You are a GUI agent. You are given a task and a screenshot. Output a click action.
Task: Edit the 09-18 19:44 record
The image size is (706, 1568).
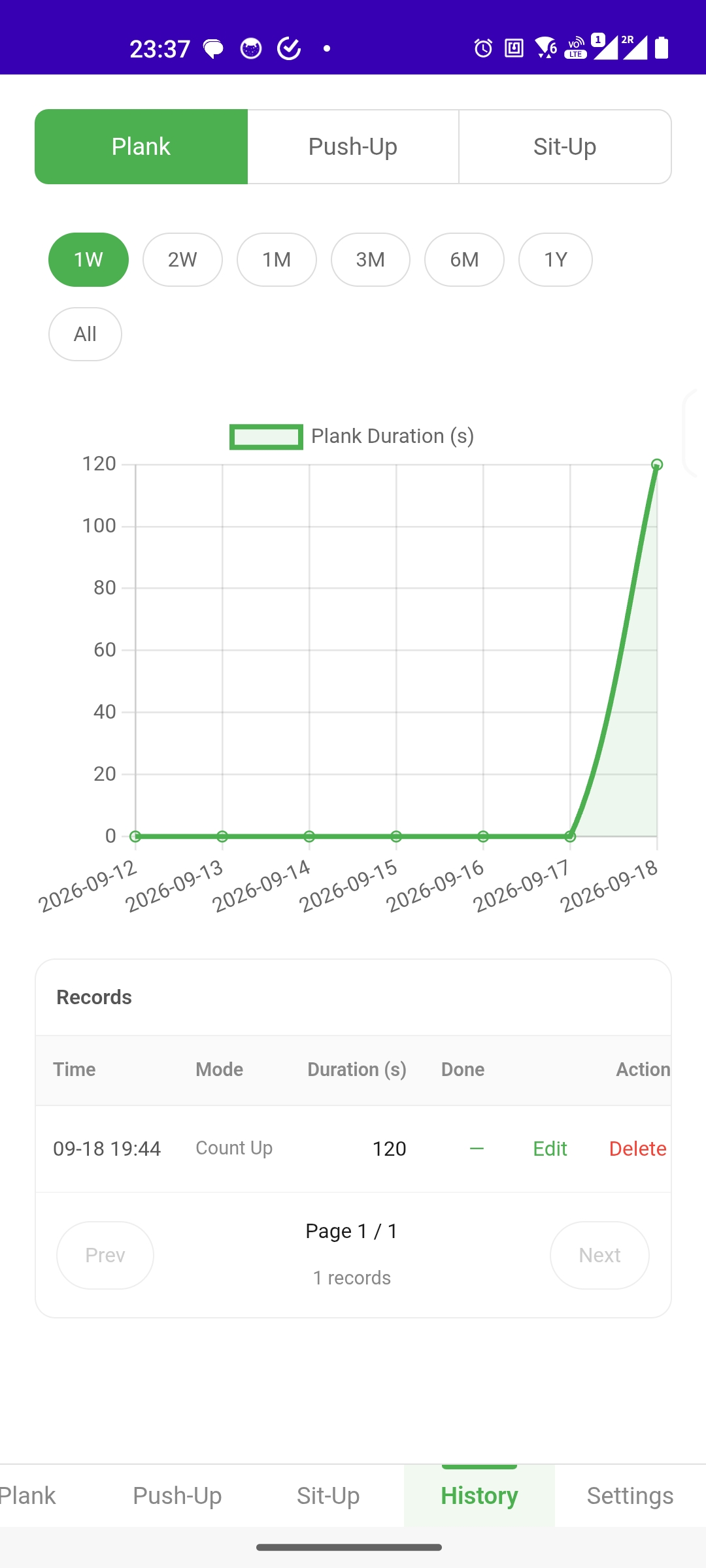point(550,1149)
